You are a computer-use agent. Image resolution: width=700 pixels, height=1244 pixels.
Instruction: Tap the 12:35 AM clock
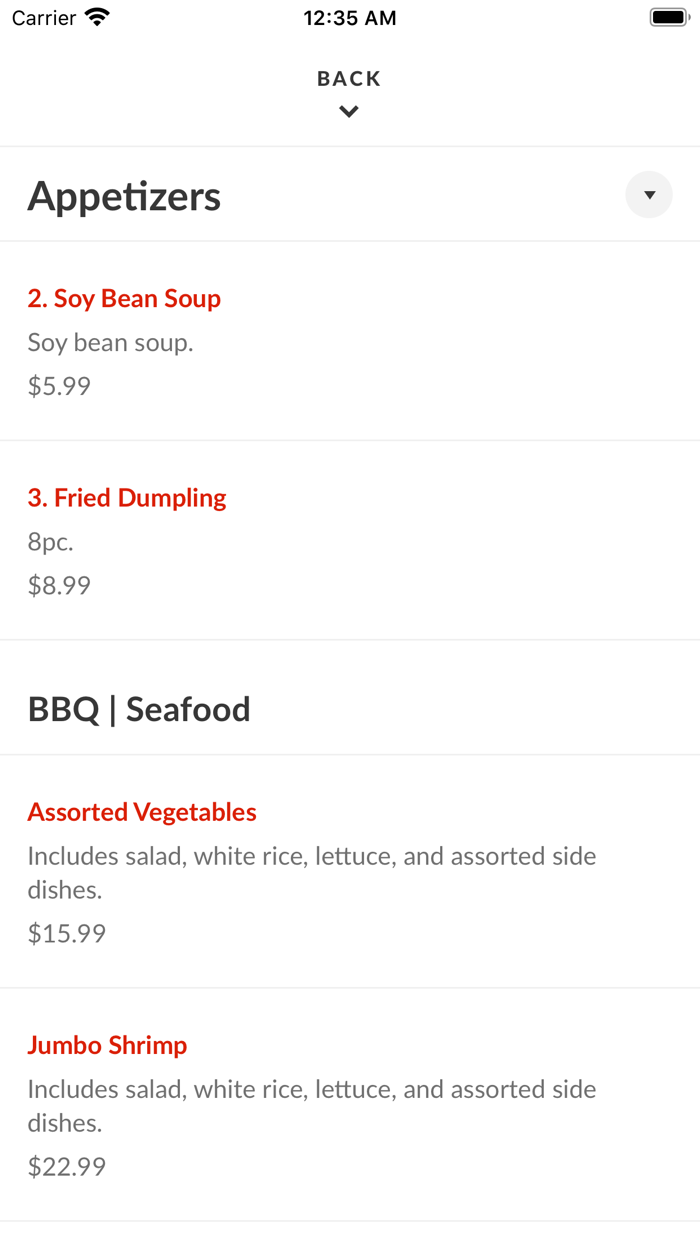pyautogui.click(x=350, y=18)
